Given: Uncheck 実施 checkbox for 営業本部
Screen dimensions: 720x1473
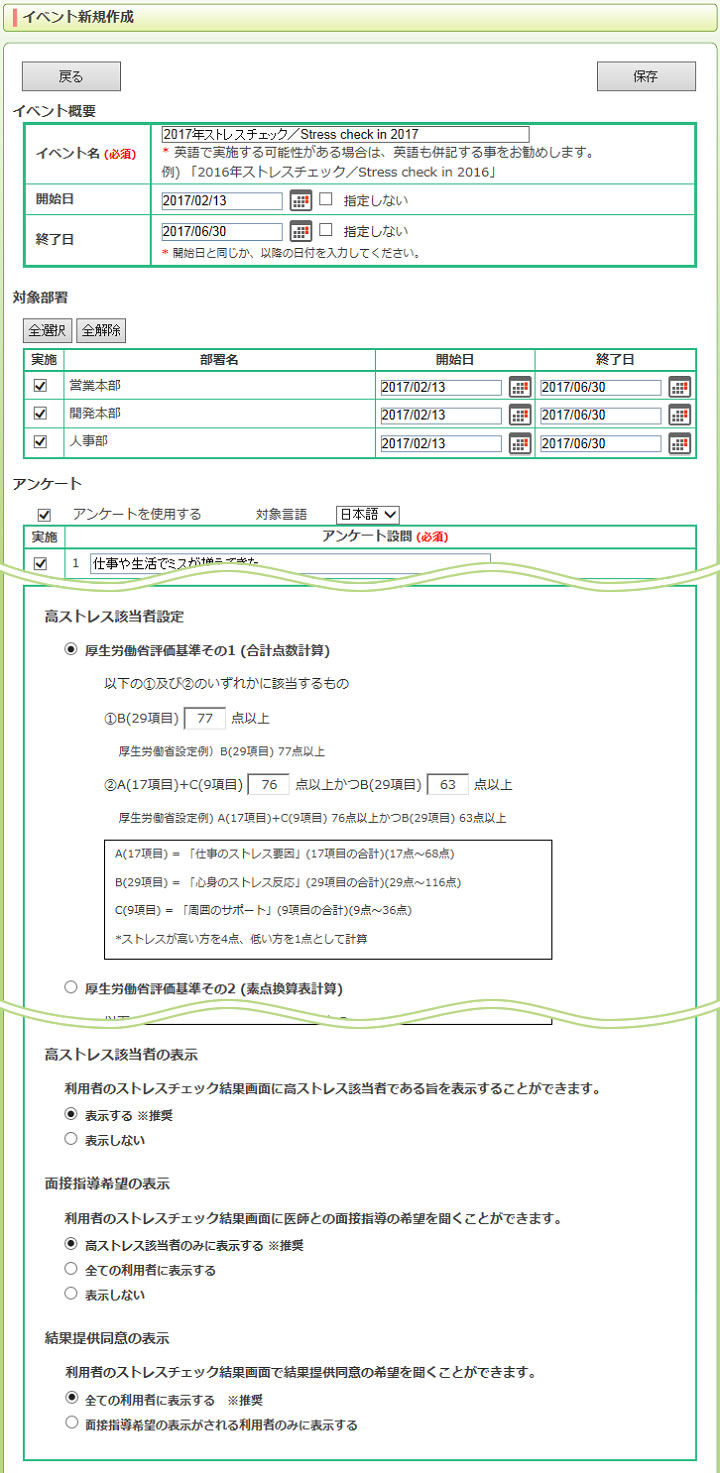Looking at the screenshot, I should coord(41,385).
